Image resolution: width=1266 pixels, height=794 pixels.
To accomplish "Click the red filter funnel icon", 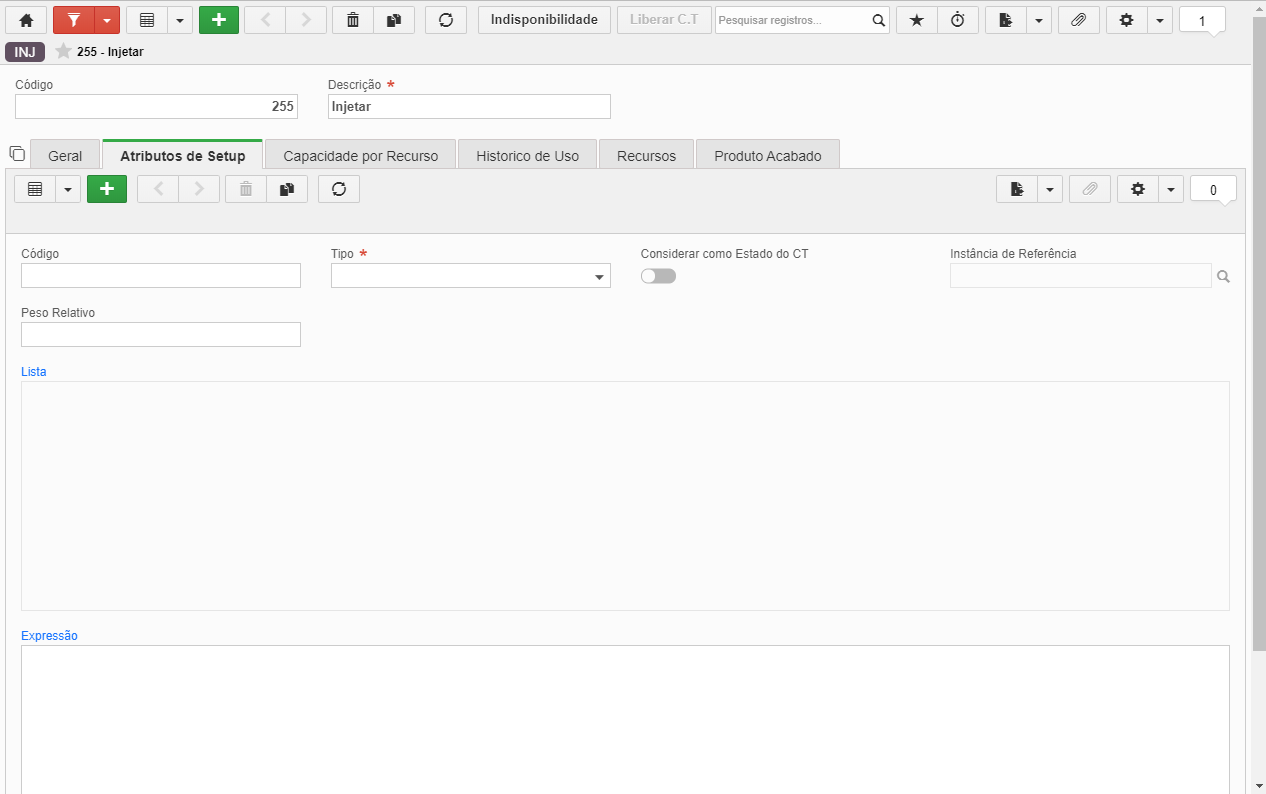I will pos(73,20).
